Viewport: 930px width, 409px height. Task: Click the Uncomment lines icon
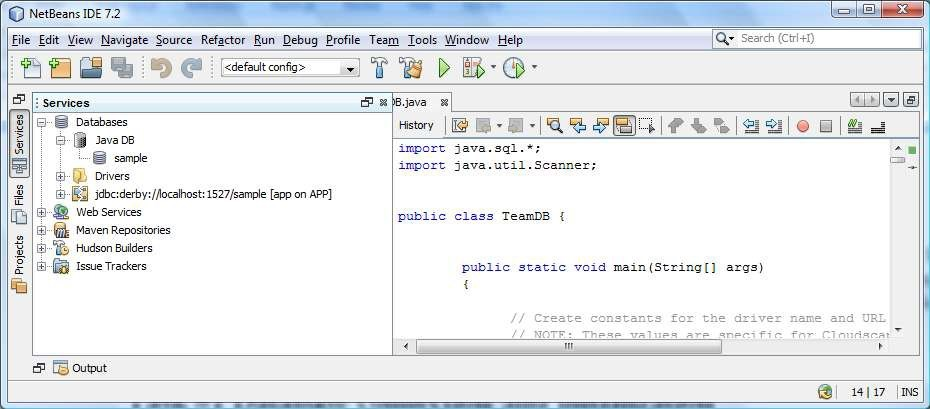[878, 125]
